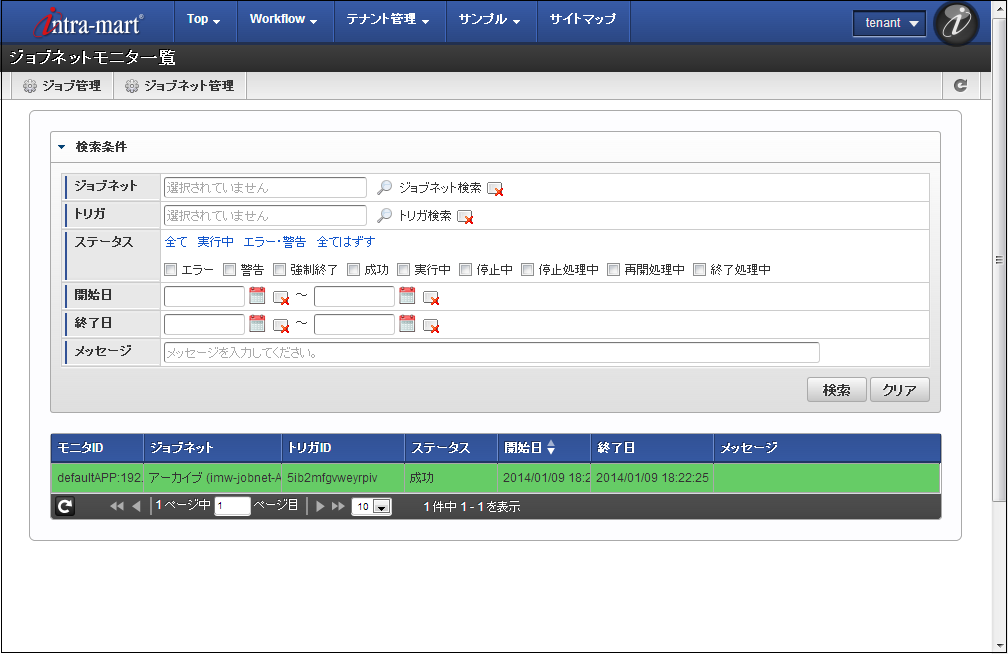Reload the grid with bottom refresh icon
The image size is (1008, 654).
point(65,507)
